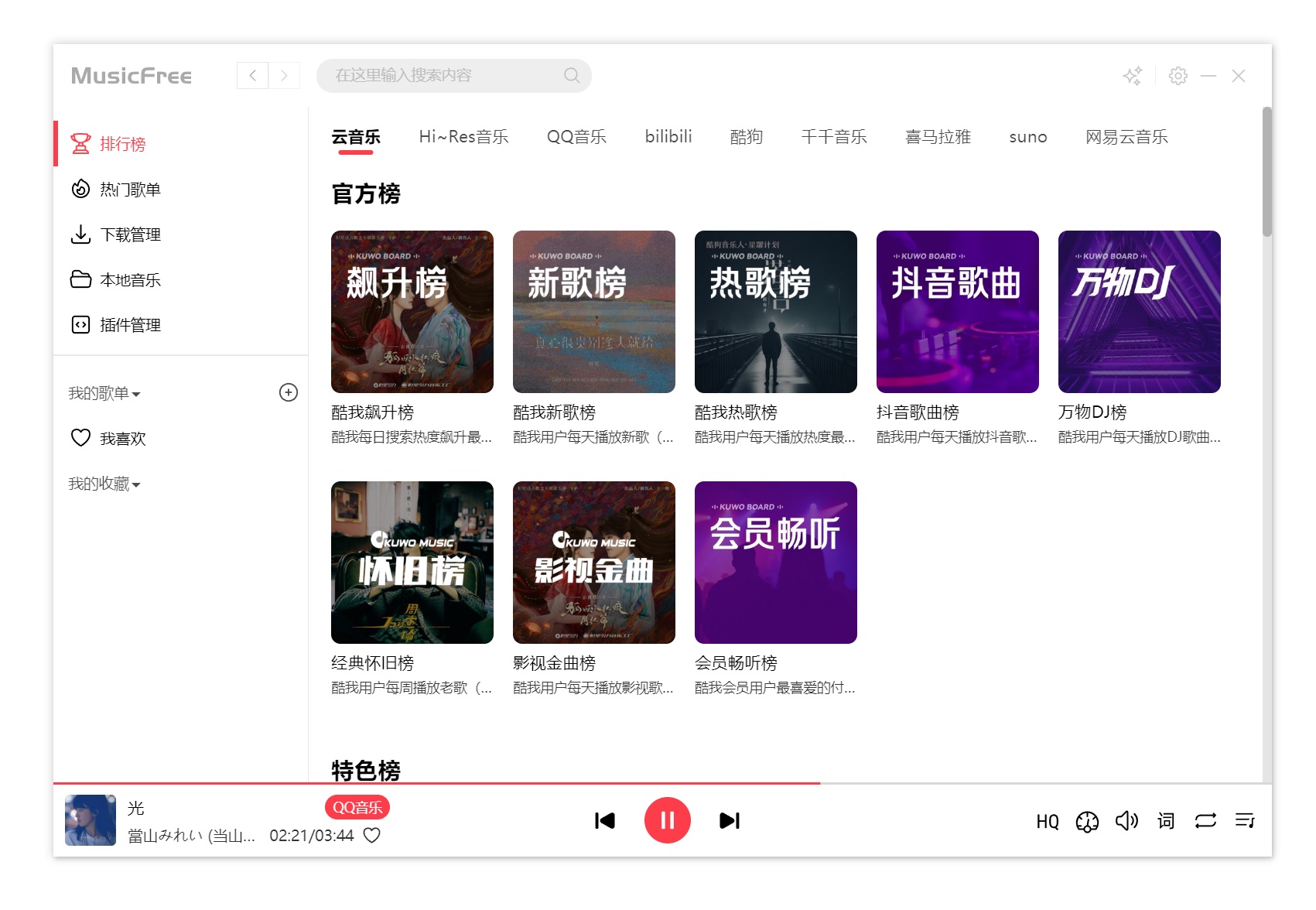Open the 万物DJ chart cover
The height and width of the screenshot is (910, 1316).
coord(1140,312)
